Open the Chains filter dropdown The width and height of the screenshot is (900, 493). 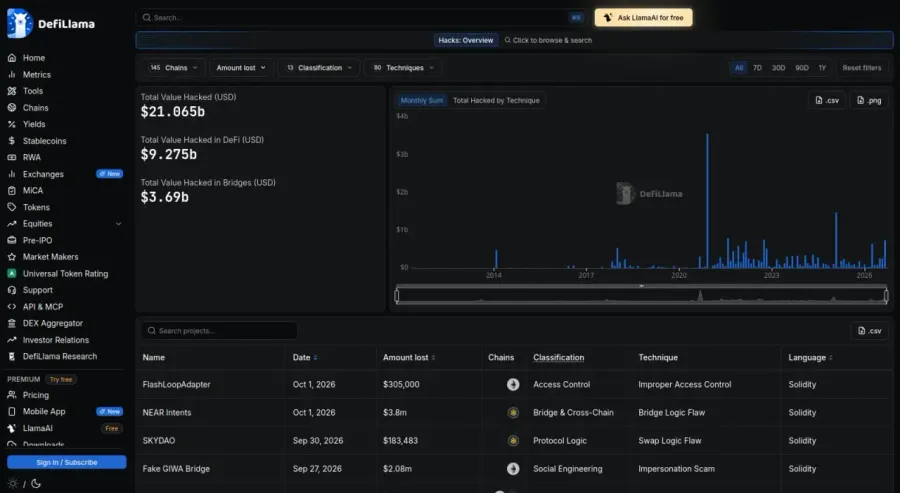tap(174, 68)
